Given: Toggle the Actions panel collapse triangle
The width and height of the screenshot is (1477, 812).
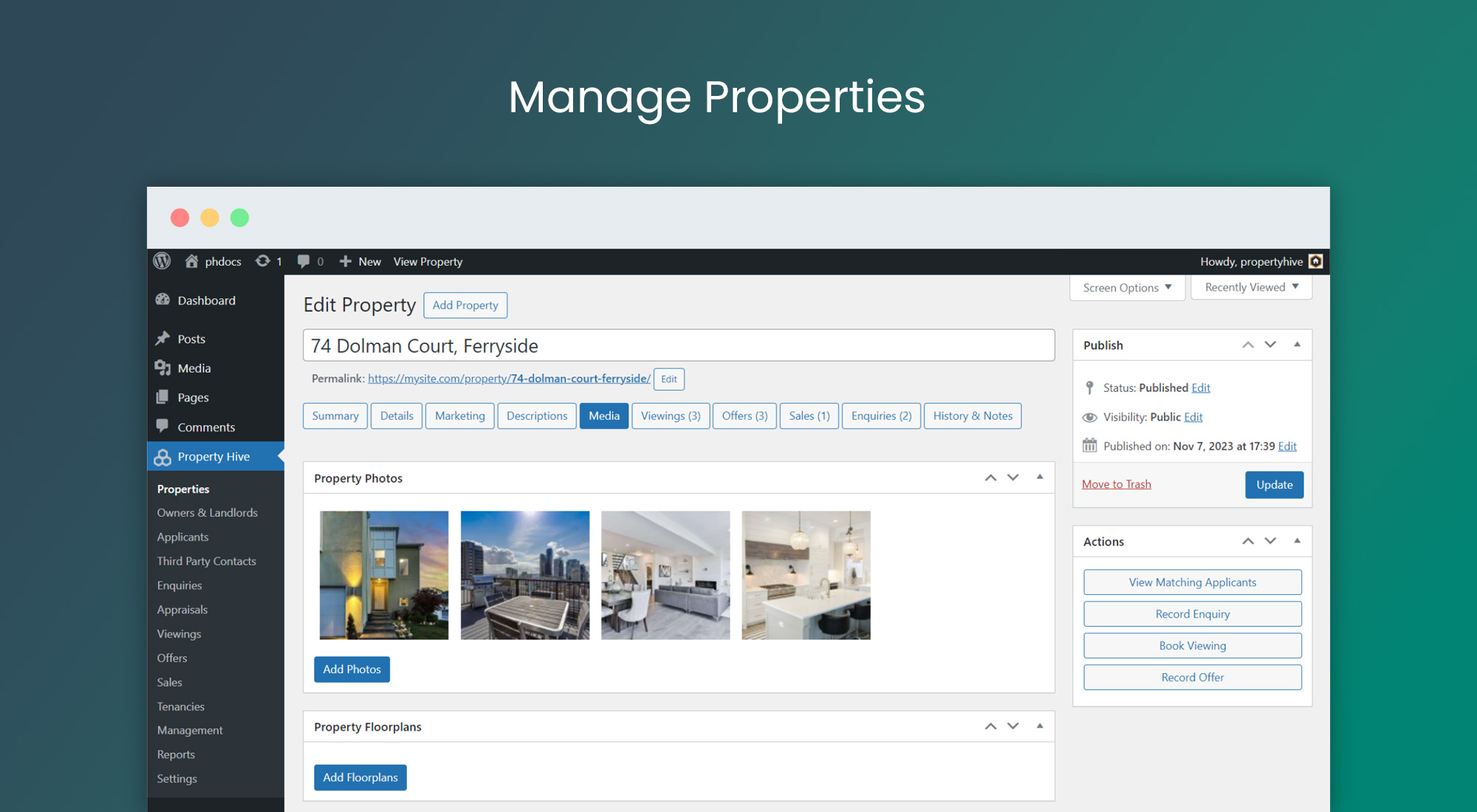Looking at the screenshot, I should tap(1297, 541).
